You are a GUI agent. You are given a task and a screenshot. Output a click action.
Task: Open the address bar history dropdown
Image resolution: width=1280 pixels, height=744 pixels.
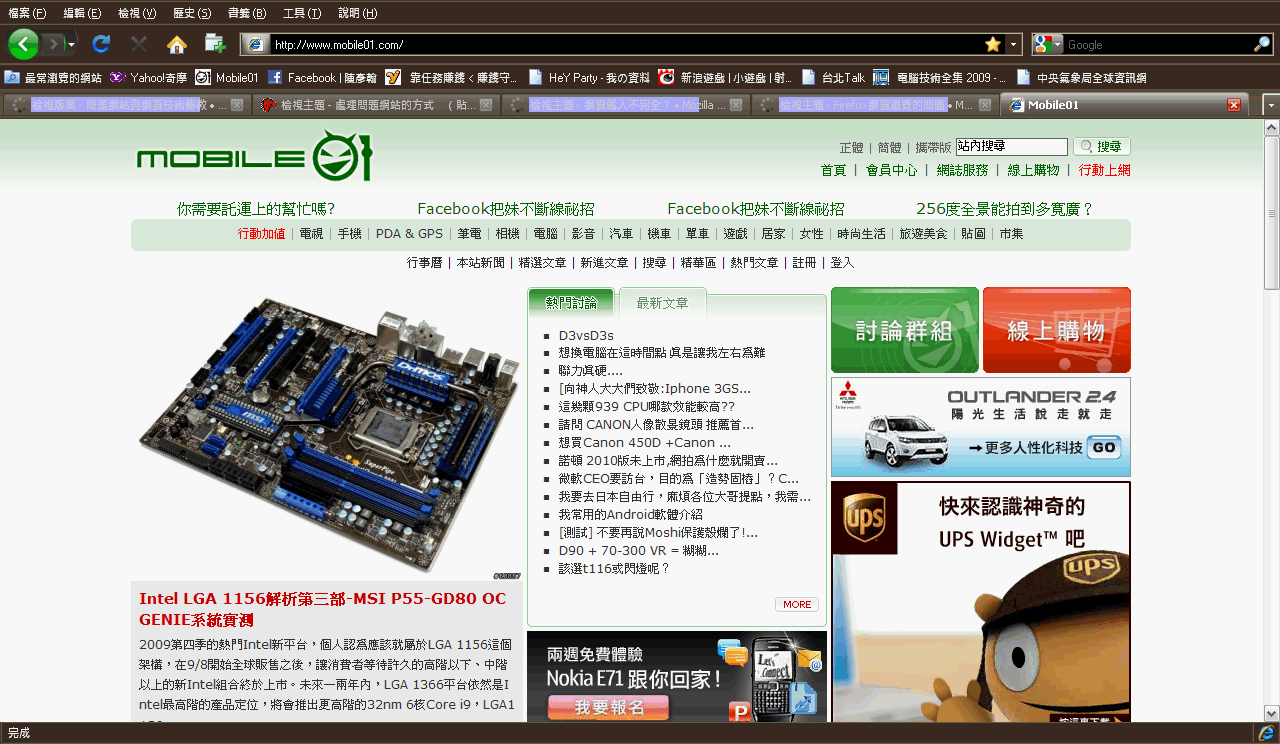click(1014, 44)
